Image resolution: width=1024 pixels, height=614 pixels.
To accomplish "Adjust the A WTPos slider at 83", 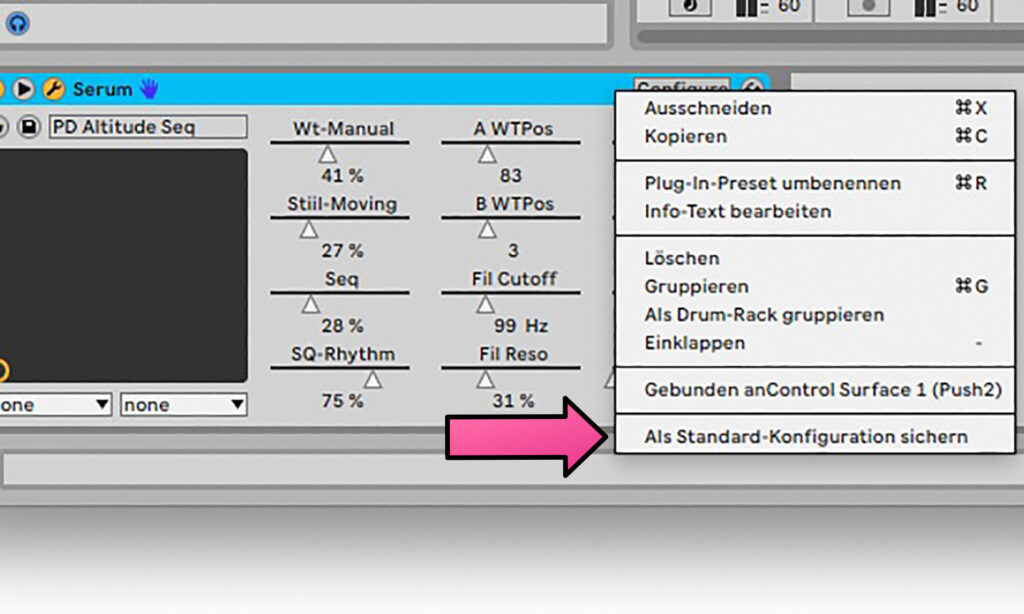I will click(x=487, y=154).
